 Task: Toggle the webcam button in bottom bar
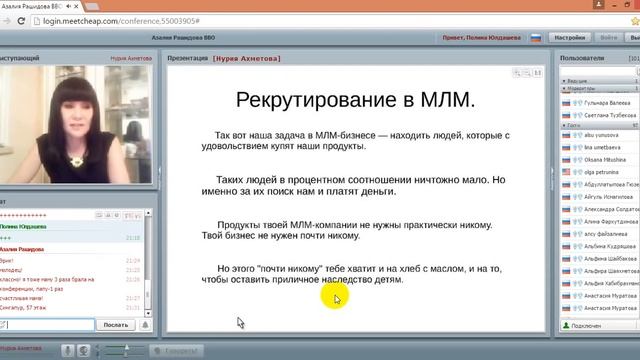pyautogui.click(x=84, y=351)
